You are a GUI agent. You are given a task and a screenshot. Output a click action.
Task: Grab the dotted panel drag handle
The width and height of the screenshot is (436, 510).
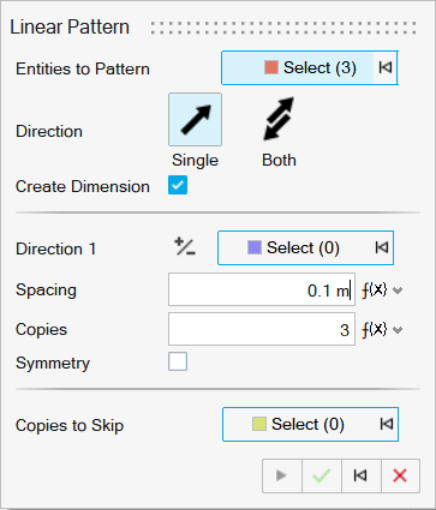point(283,28)
